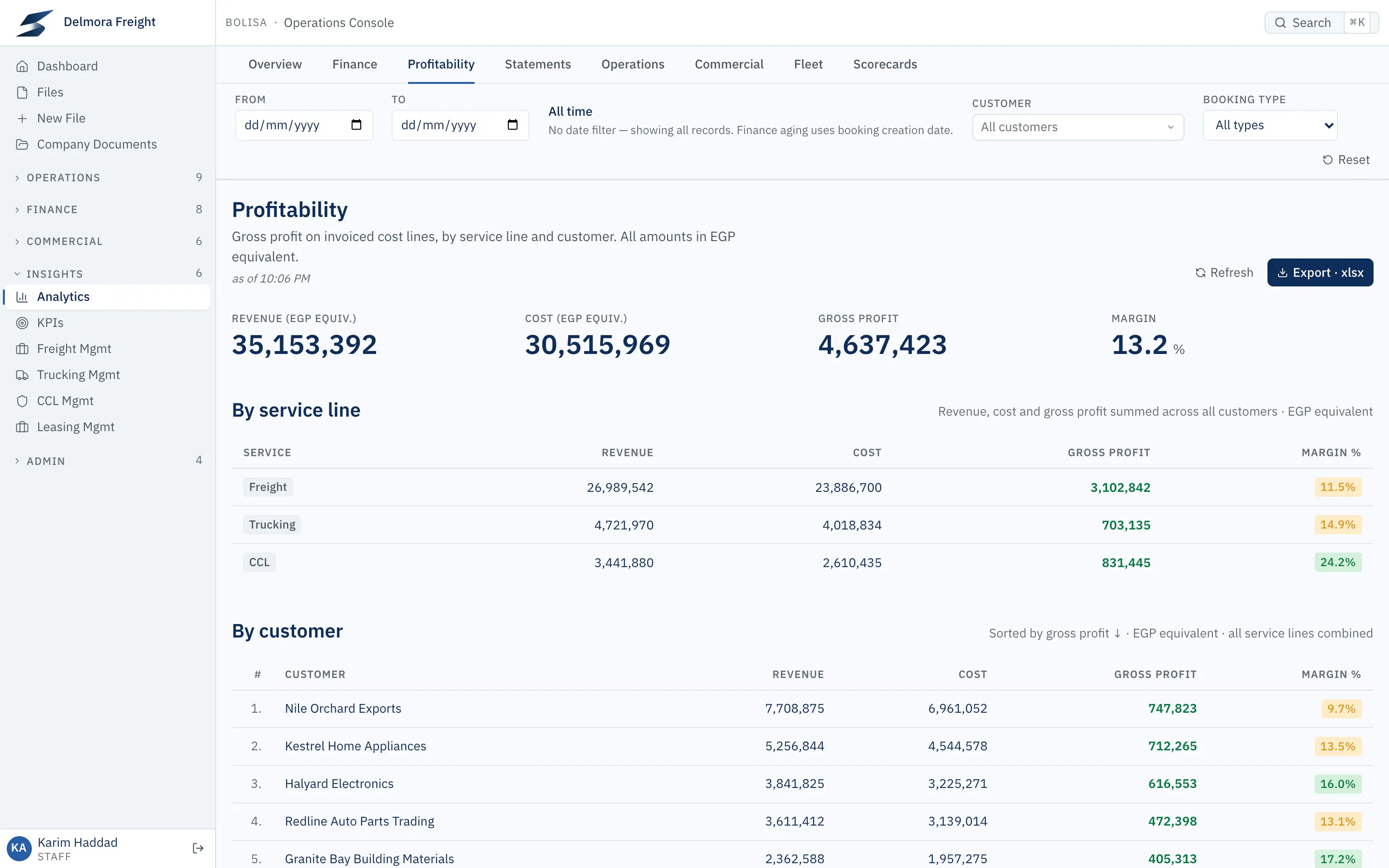Expand the COMMERCIAL sidebar section
Viewport: 1389px width, 868px height.
pos(108,241)
